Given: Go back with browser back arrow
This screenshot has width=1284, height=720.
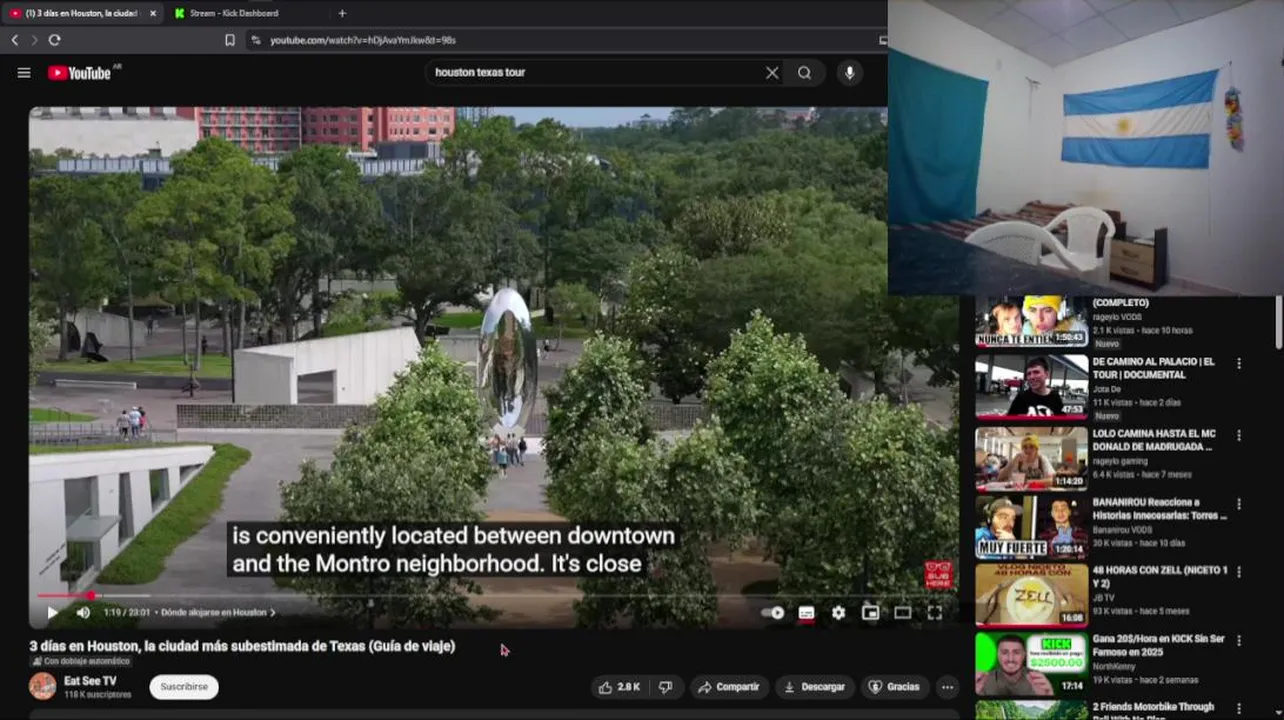Looking at the screenshot, I should 14,40.
